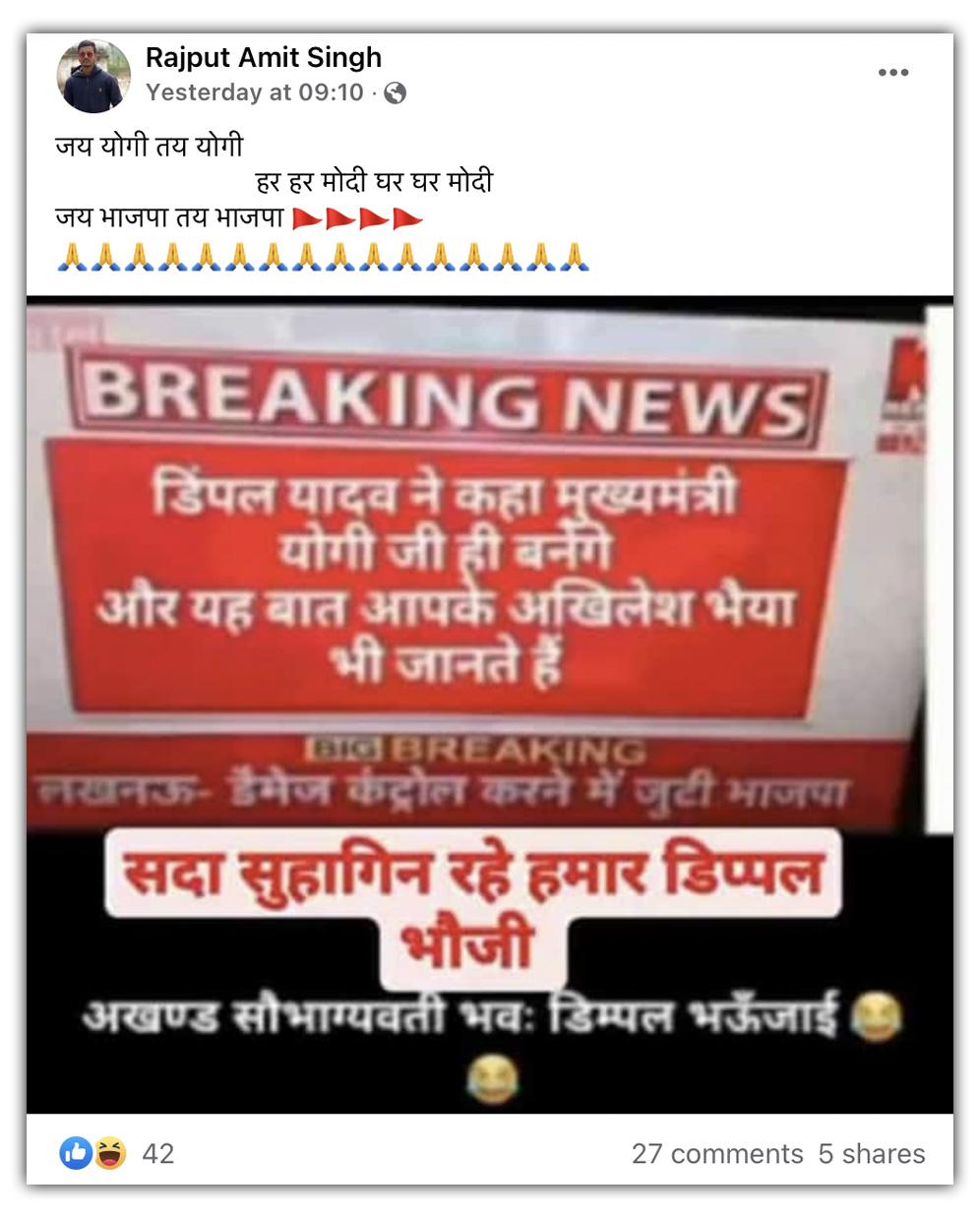
Task: Click the globe public privacy icon
Action: click(x=395, y=93)
